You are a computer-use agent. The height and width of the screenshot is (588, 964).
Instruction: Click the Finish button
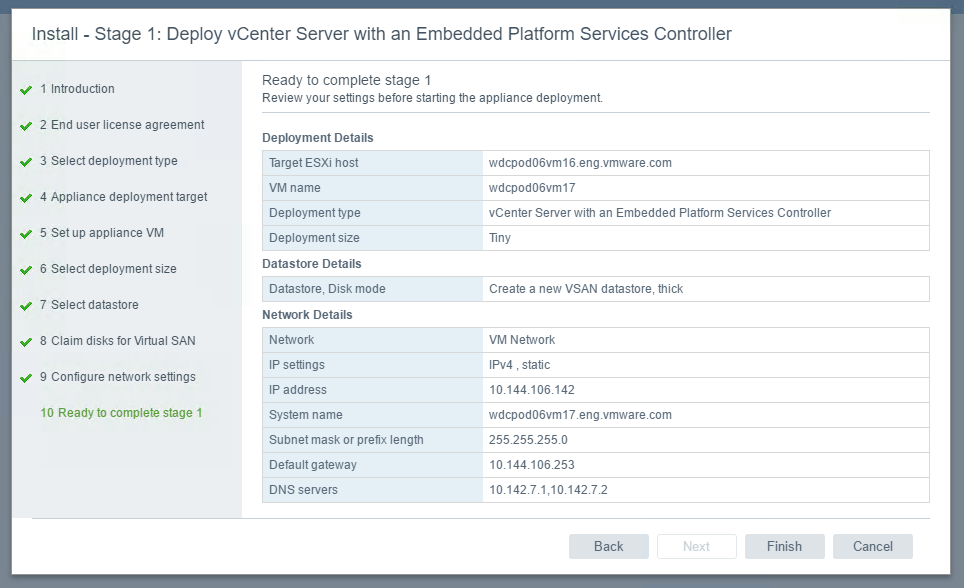(x=784, y=546)
